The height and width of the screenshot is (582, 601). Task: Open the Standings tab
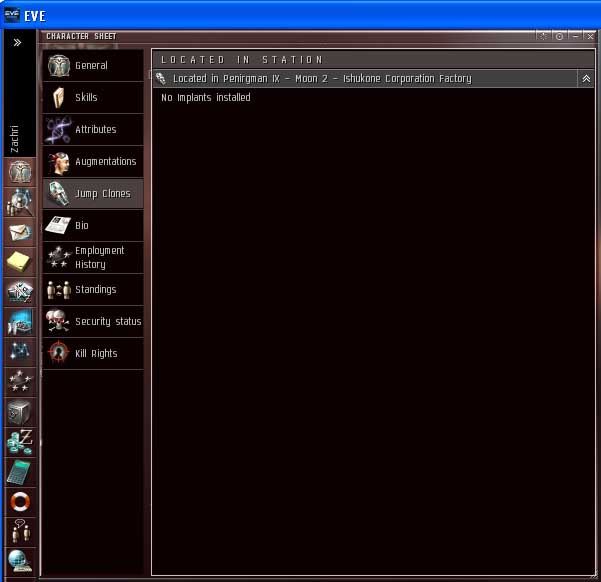point(93,289)
